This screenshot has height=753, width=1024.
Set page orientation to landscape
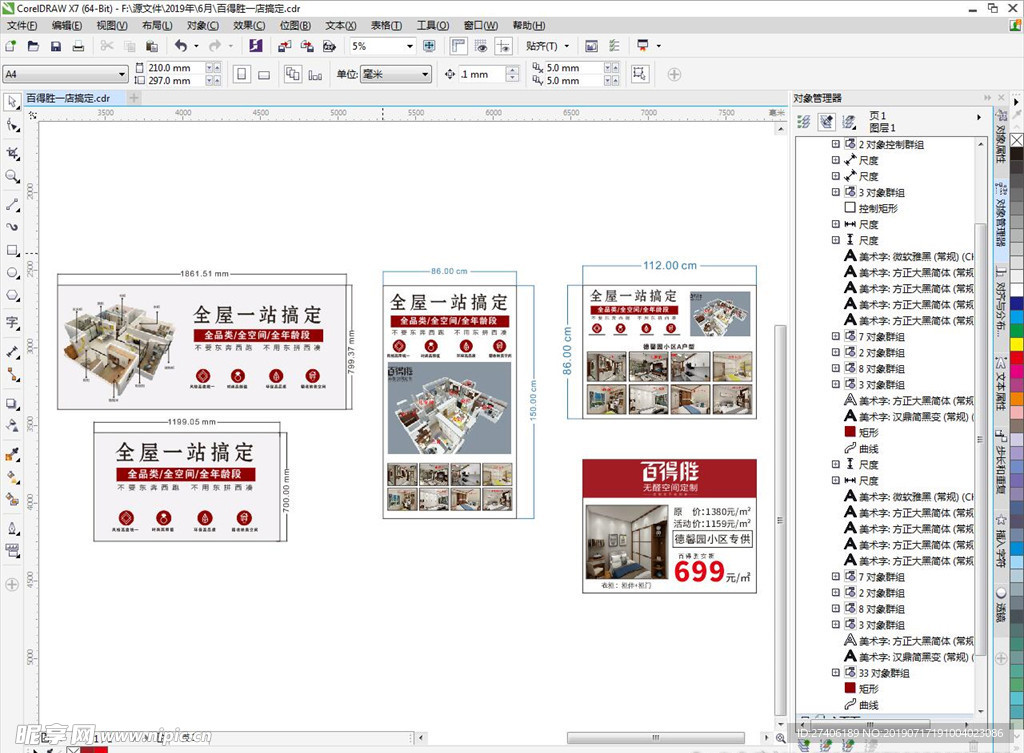coord(264,74)
